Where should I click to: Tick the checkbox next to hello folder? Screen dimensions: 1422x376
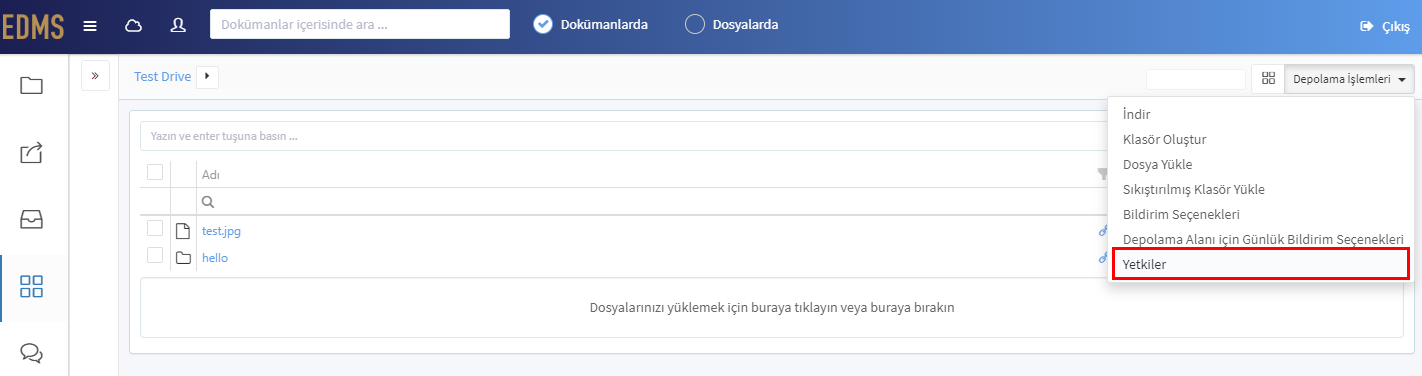pyautogui.click(x=155, y=255)
